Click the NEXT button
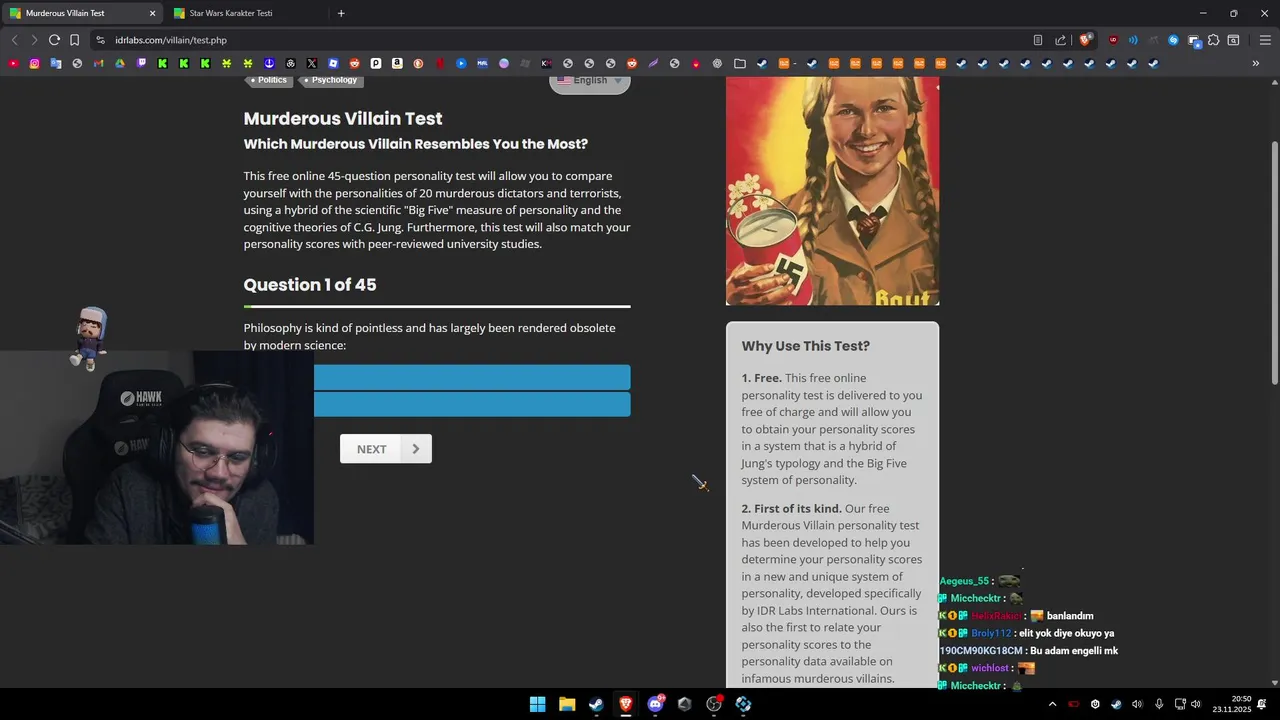 pos(386,449)
